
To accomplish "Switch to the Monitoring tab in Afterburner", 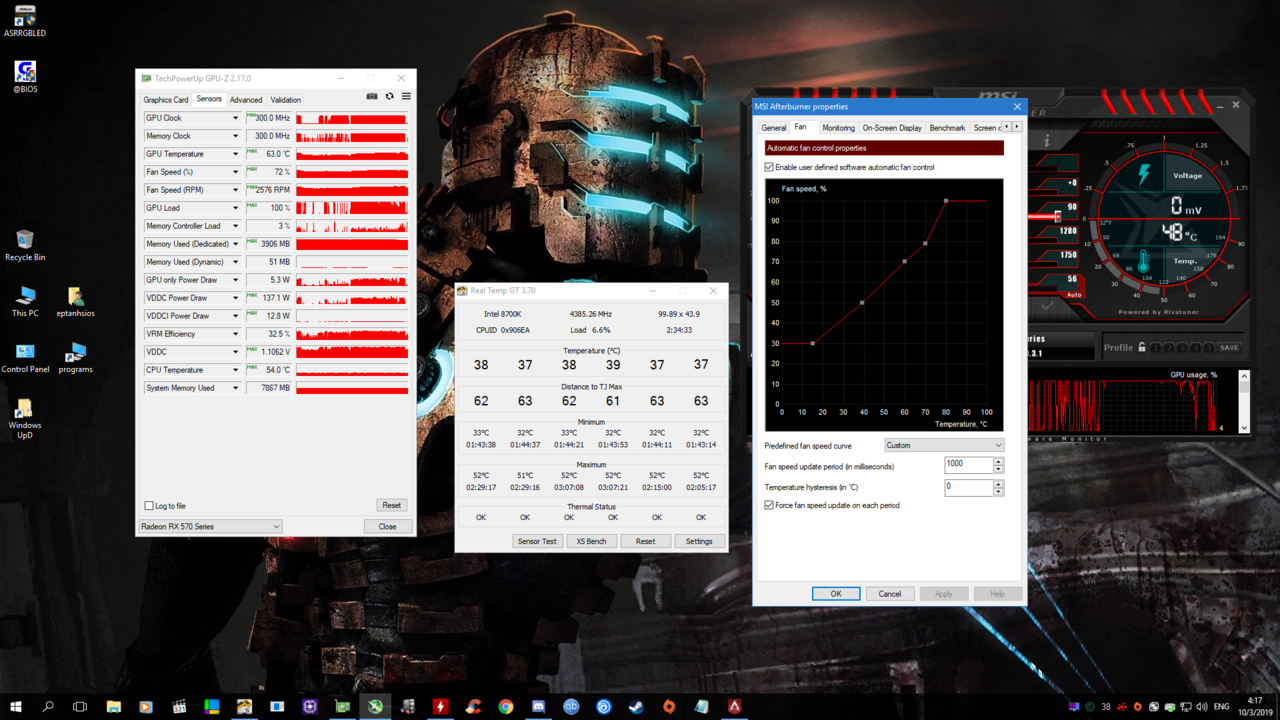I will click(x=838, y=128).
